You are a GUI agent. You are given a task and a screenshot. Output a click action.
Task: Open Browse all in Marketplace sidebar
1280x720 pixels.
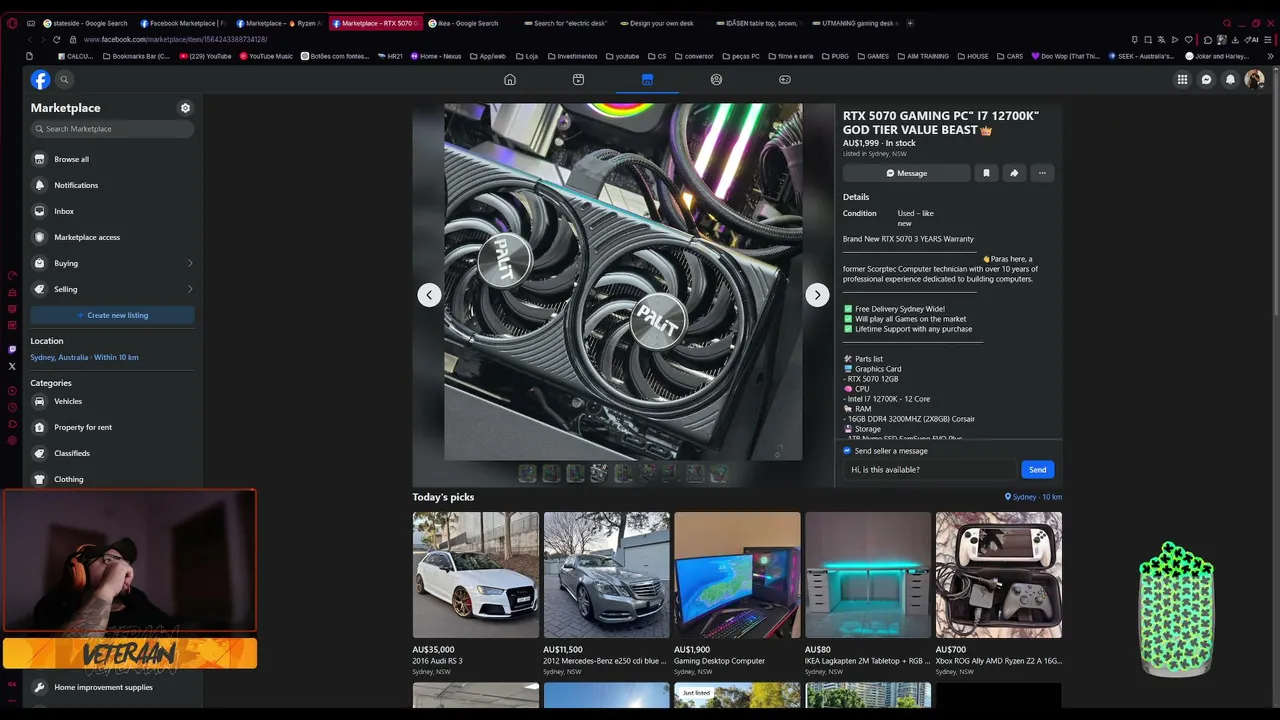(112, 159)
